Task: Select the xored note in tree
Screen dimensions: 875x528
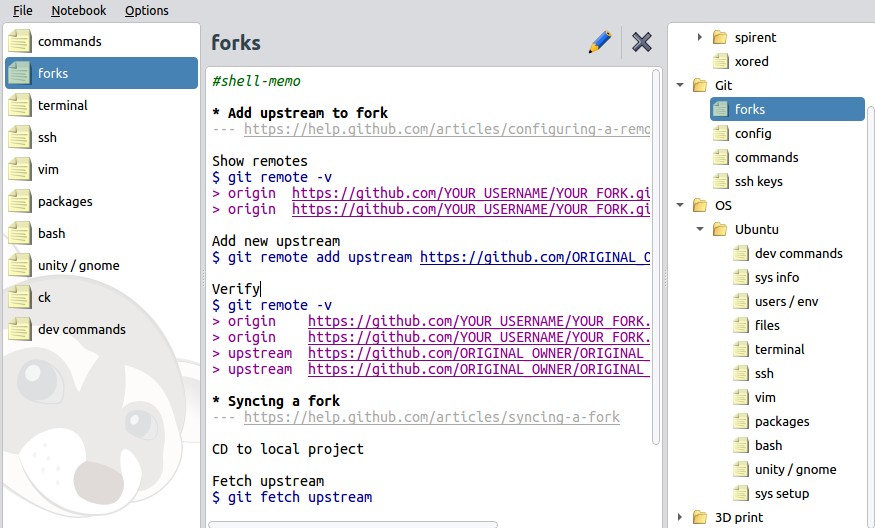Action: click(x=741, y=61)
